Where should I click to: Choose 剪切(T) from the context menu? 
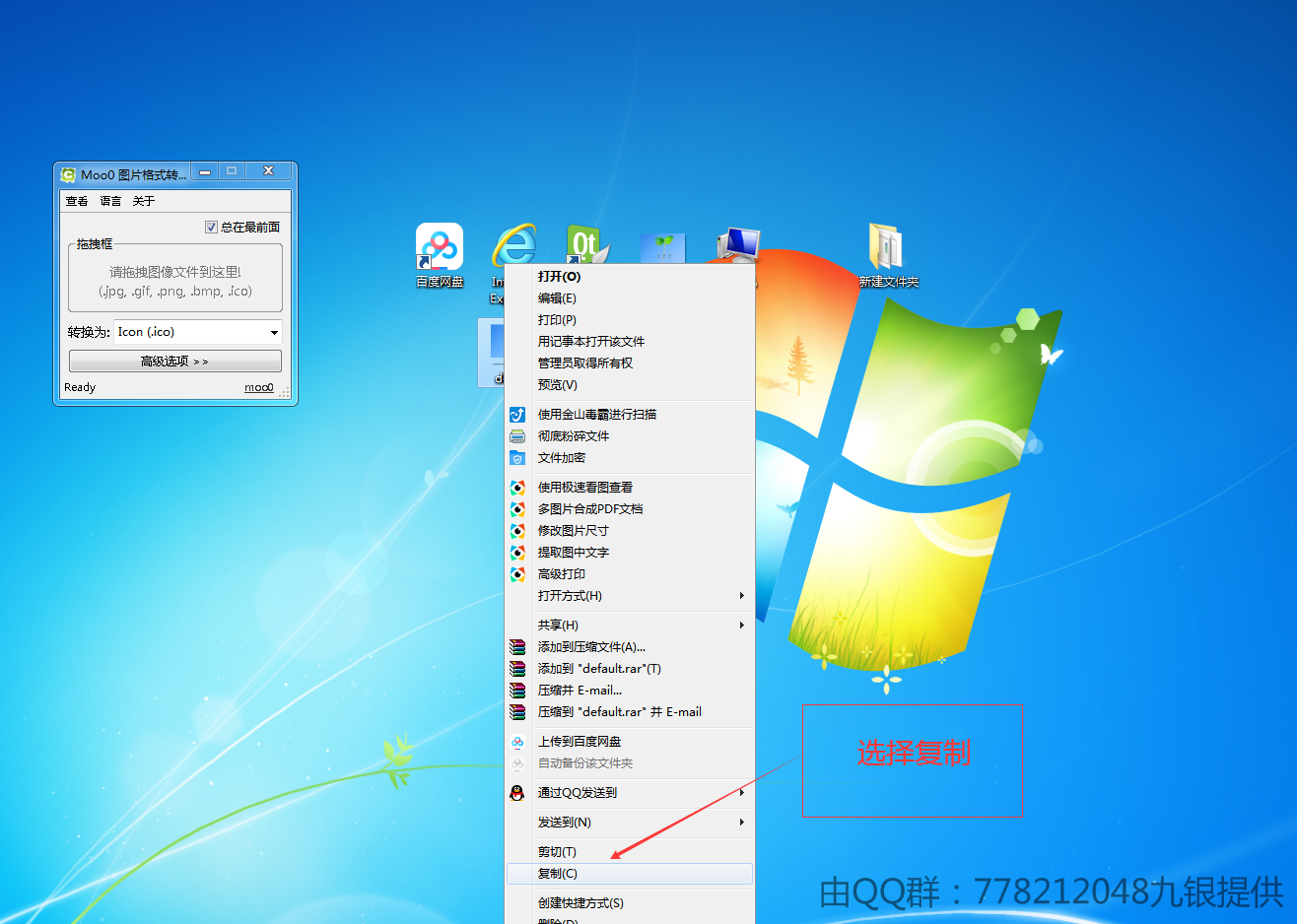629,852
